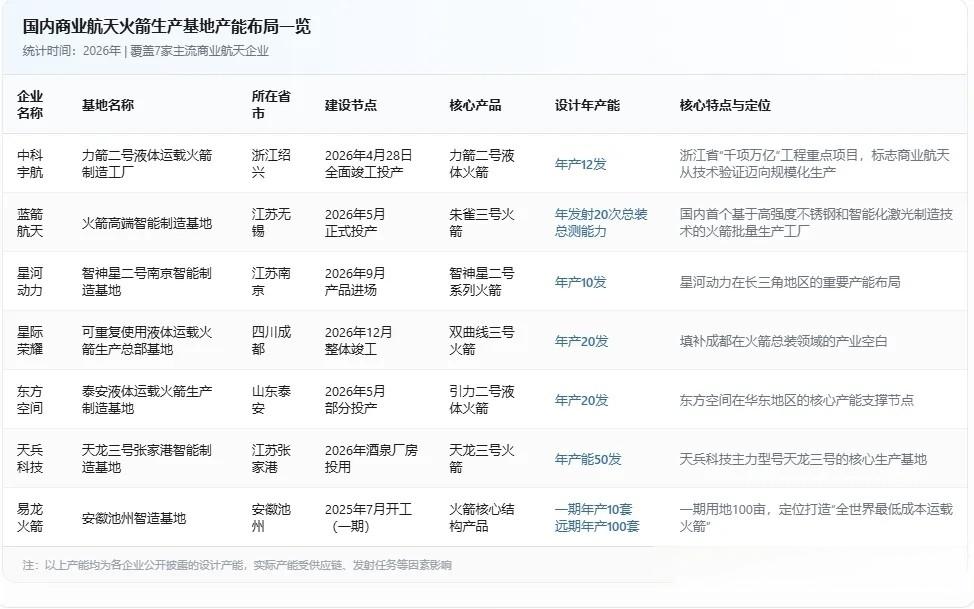Select the 2026年12月整体竣工 cell
Screen dimensions: 974x609
coord(358,341)
